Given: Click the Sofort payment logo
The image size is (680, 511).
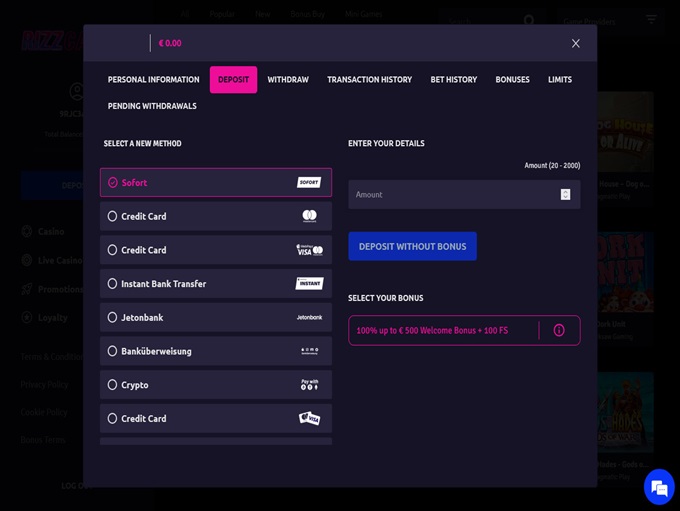Looking at the screenshot, I should (x=309, y=183).
